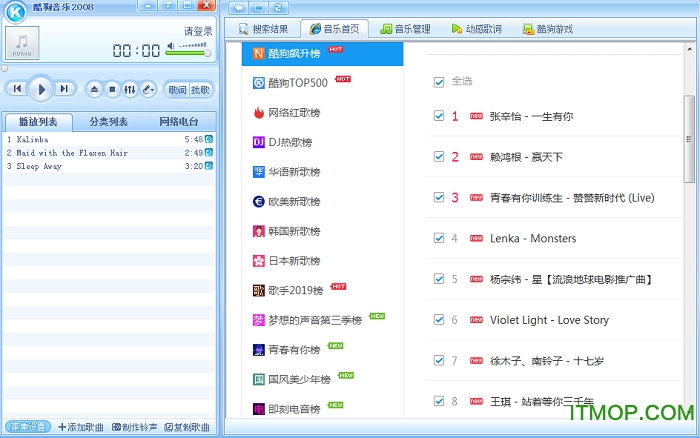
Task: Uncheck song 1 张辛怡 - 一生有你
Action: (439, 116)
